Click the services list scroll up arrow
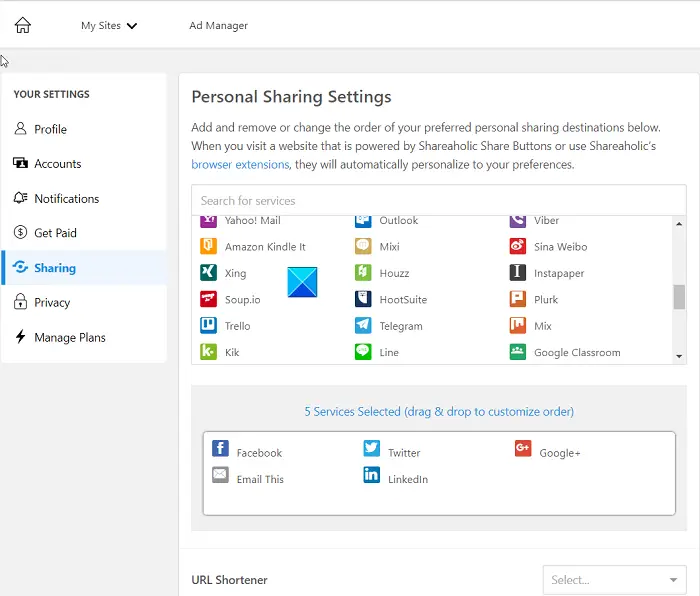The height and width of the screenshot is (596, 700). click(x=679, y=224)
